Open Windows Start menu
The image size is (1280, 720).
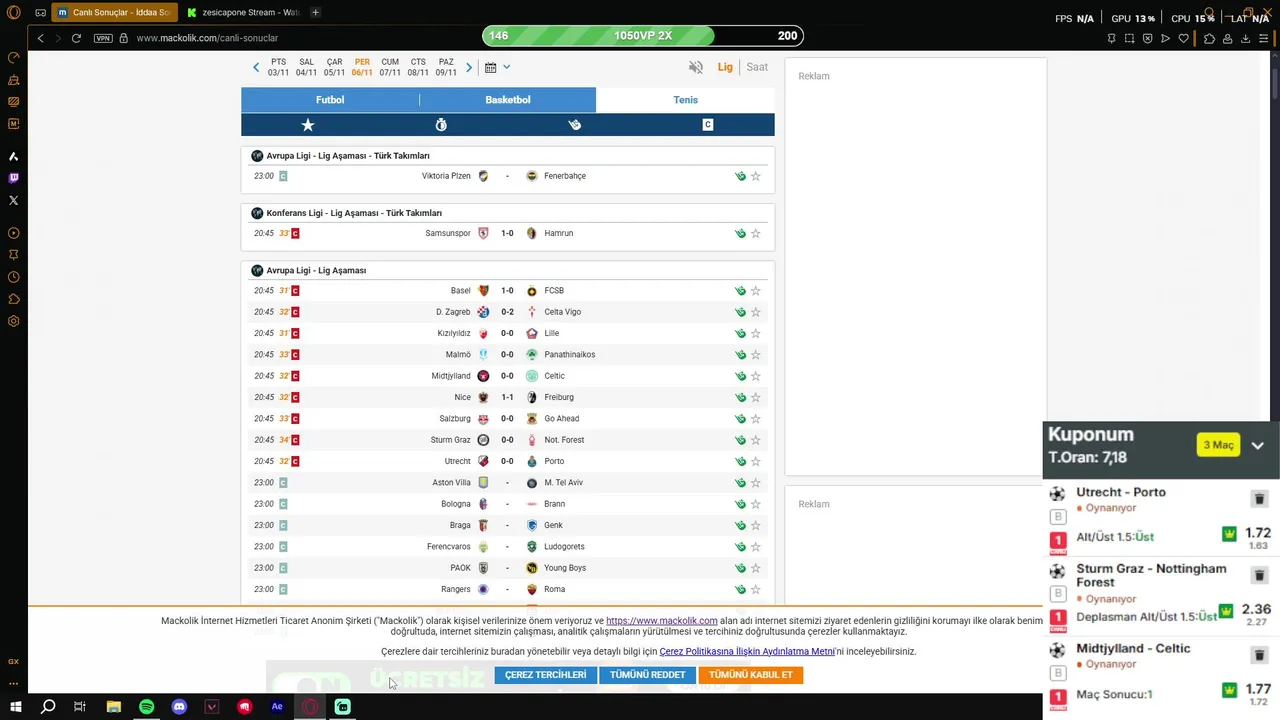point(15,707)
